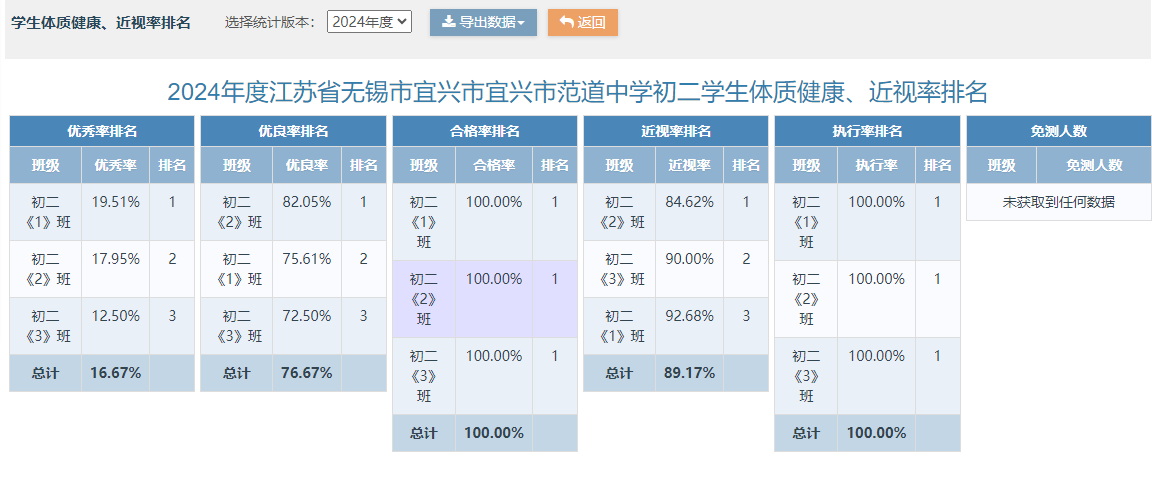Image resolution: width=1152 pixels, height=485 pixels.
Task: Click the 82.05% good rate value
Action: [306, 201]
